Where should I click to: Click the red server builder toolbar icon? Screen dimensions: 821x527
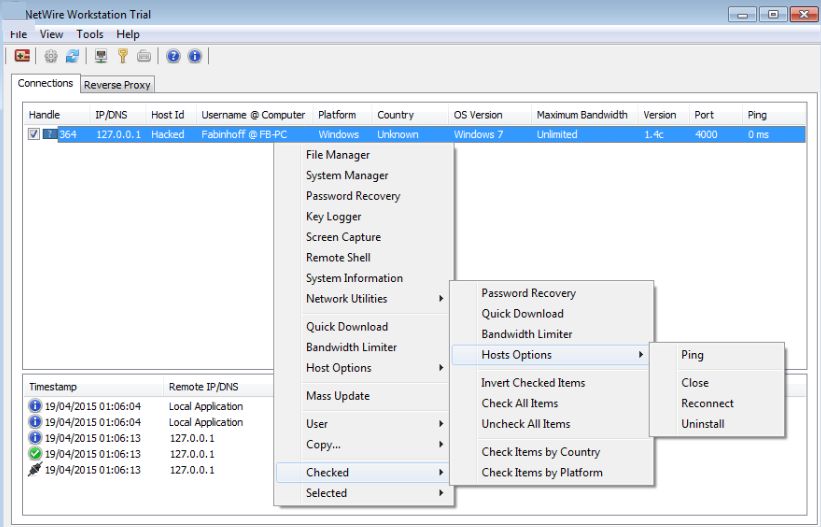pos(22,55)
